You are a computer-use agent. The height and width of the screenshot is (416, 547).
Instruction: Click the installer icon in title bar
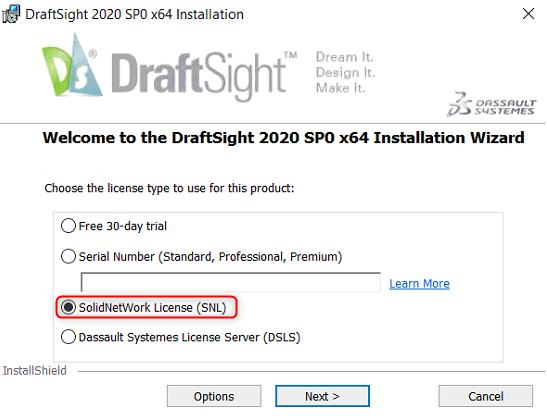(x=10, y=14)
